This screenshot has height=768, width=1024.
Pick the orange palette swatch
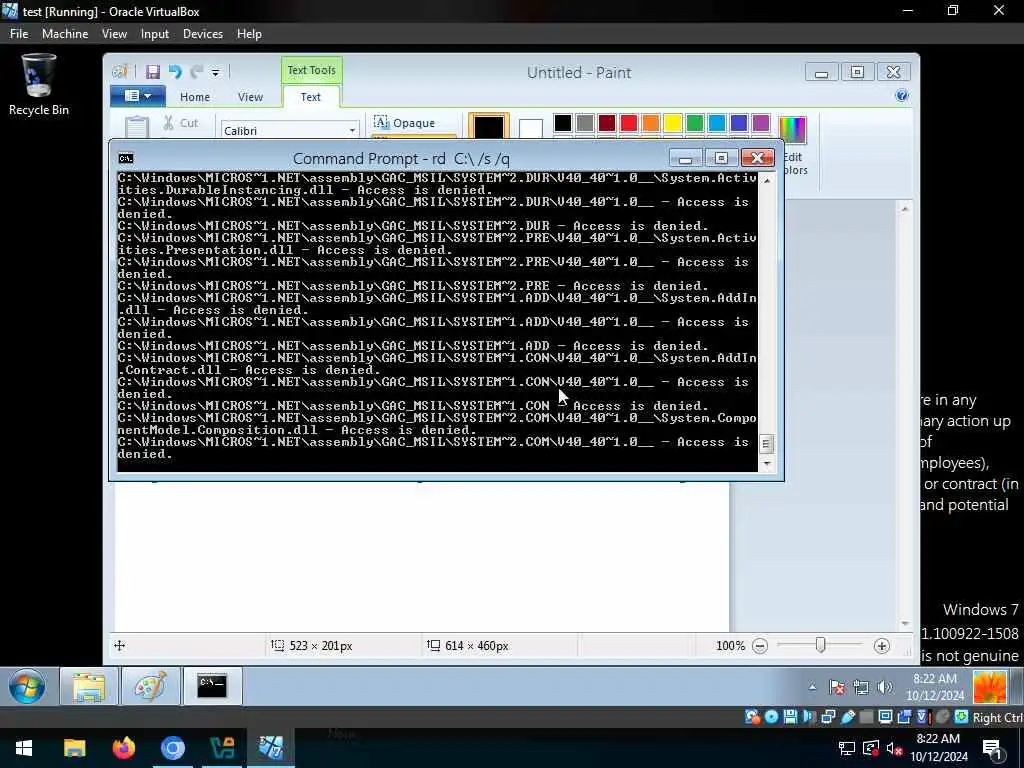point(651,123)
